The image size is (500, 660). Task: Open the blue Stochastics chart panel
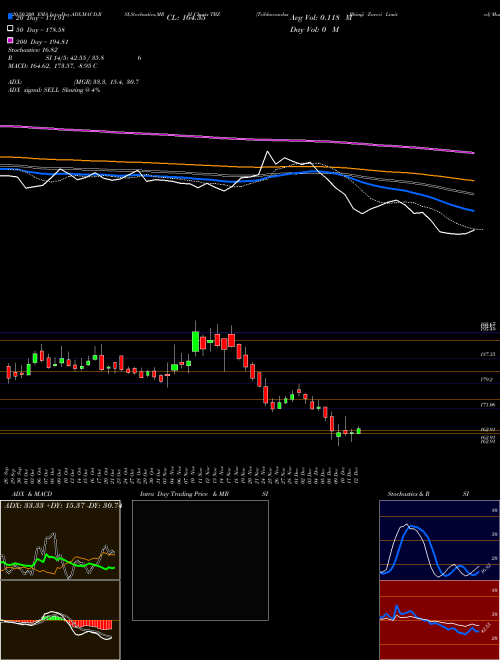[439, 540]
